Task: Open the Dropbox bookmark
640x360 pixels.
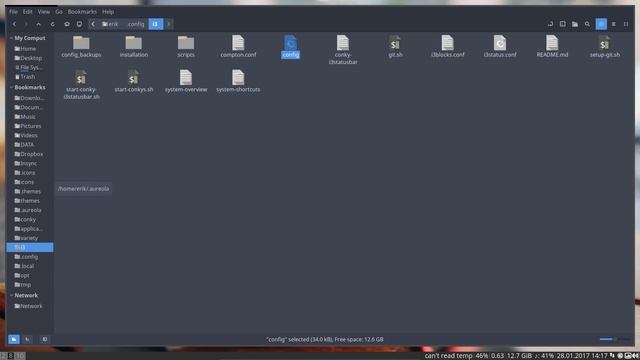Action: tap(30, 154)
